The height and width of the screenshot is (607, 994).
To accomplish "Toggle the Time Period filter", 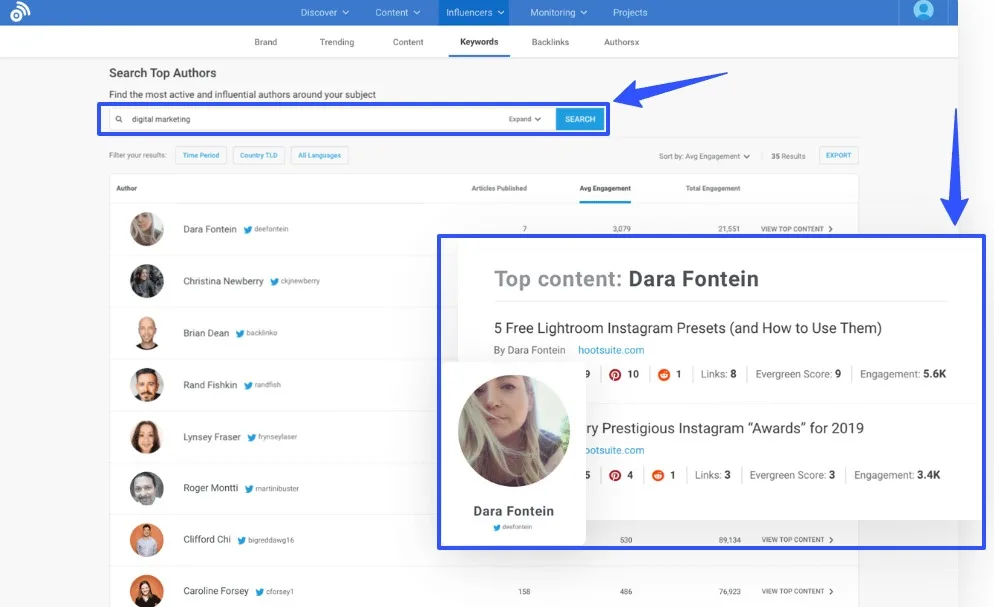I will coord(200,155).
